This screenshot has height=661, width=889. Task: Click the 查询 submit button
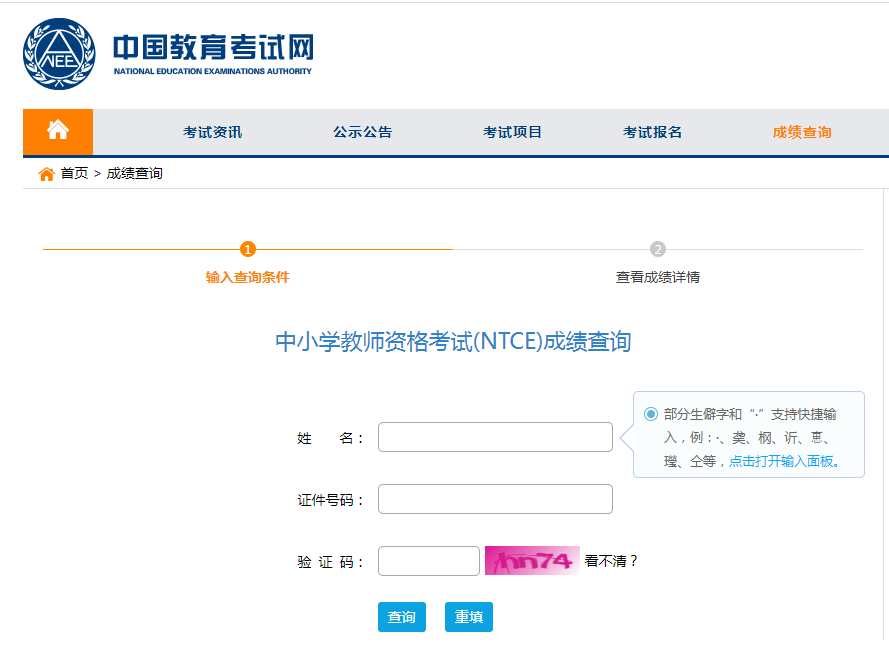coord(401,617)
